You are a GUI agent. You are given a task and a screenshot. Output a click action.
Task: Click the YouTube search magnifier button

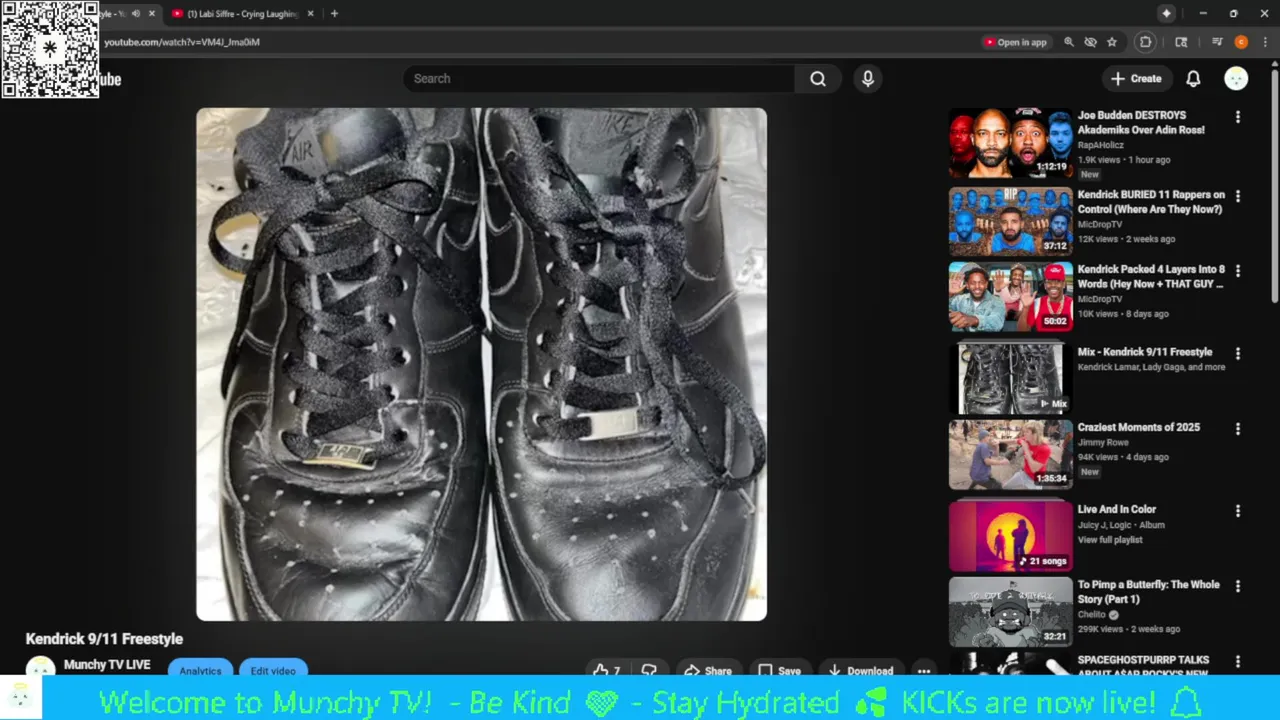818,79
